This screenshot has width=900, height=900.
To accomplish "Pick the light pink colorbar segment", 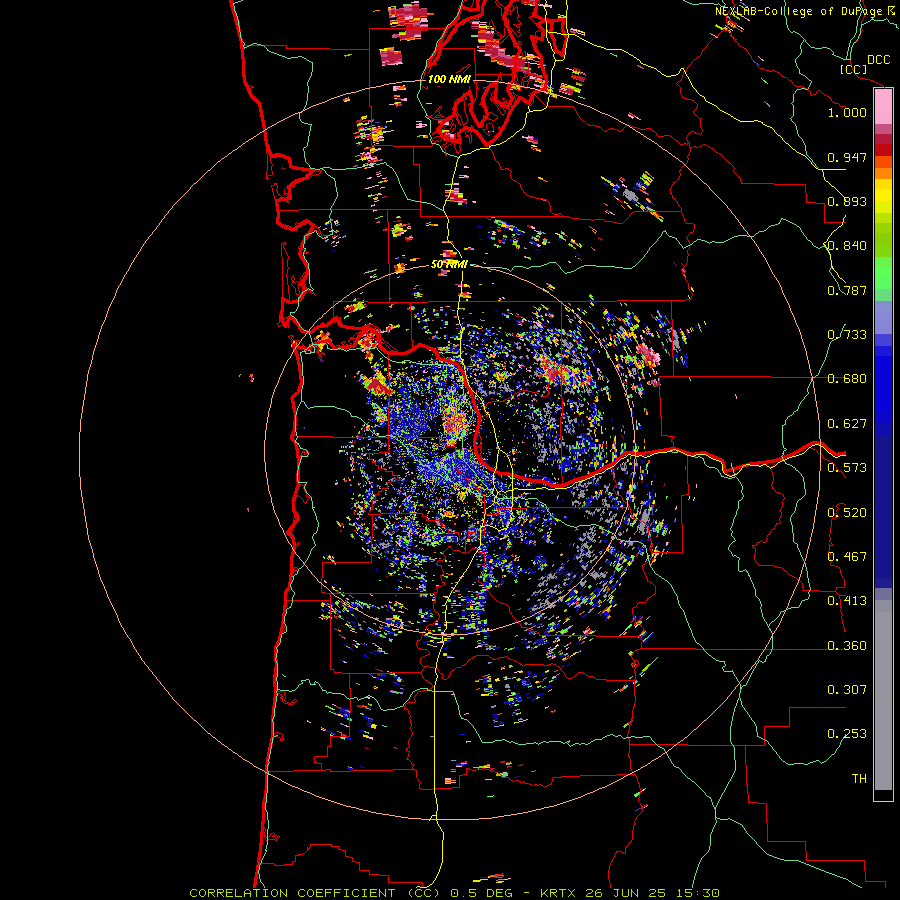I will (x=883, y=107).
